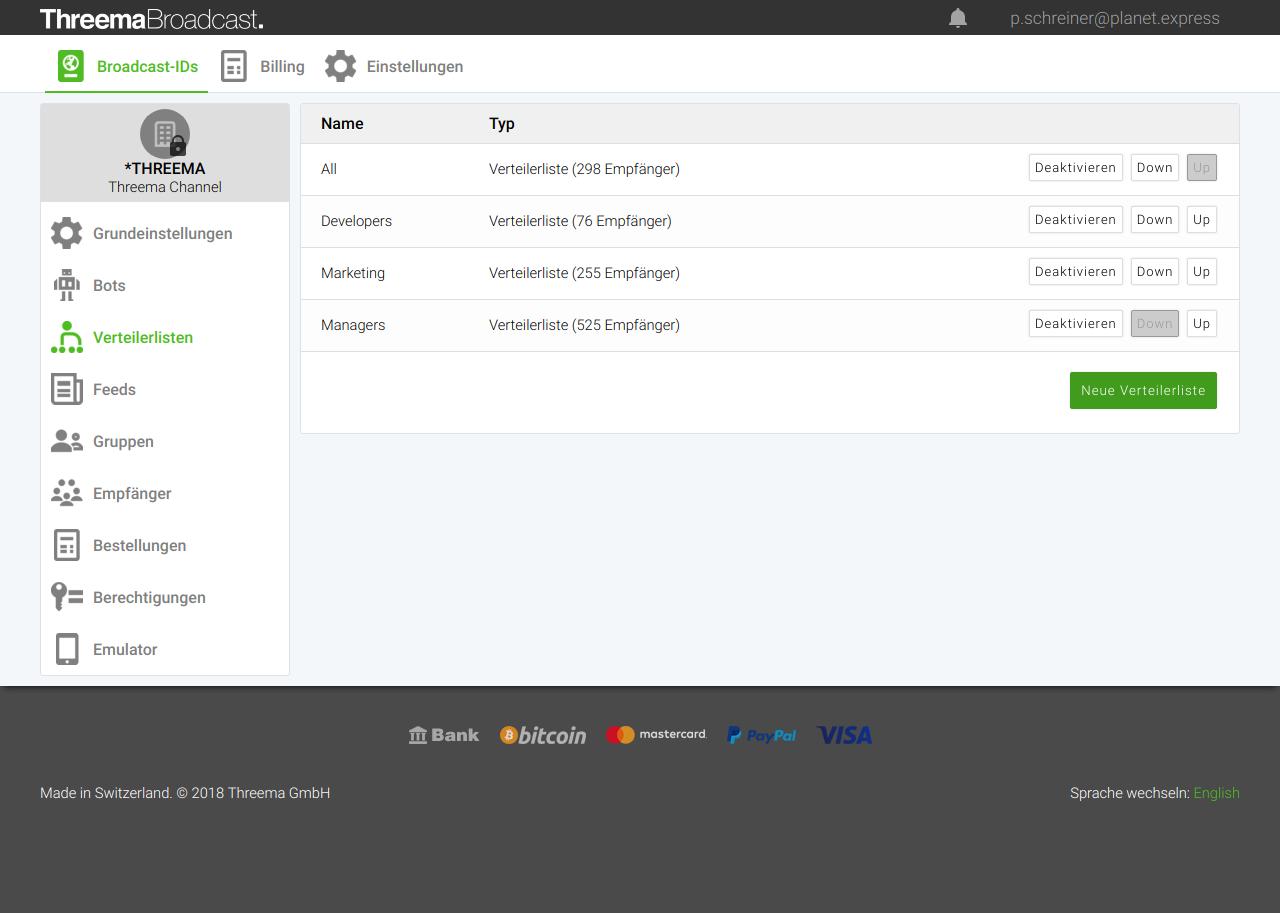Switch language to English

click(1216, 793)
